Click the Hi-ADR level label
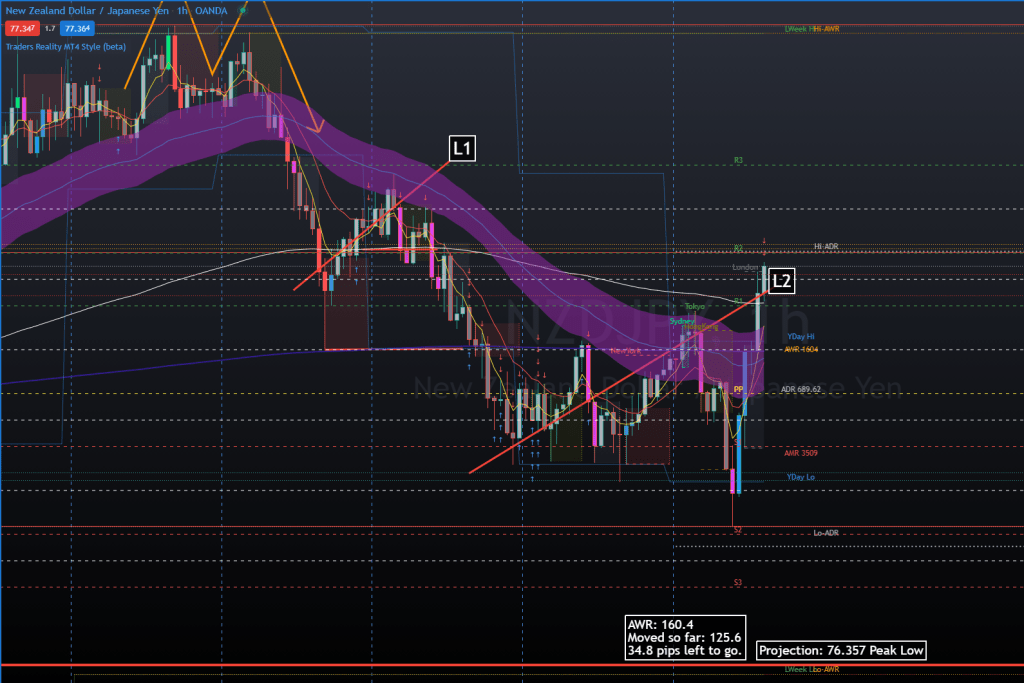1024x683 pixels. click(x=825, y=246)
